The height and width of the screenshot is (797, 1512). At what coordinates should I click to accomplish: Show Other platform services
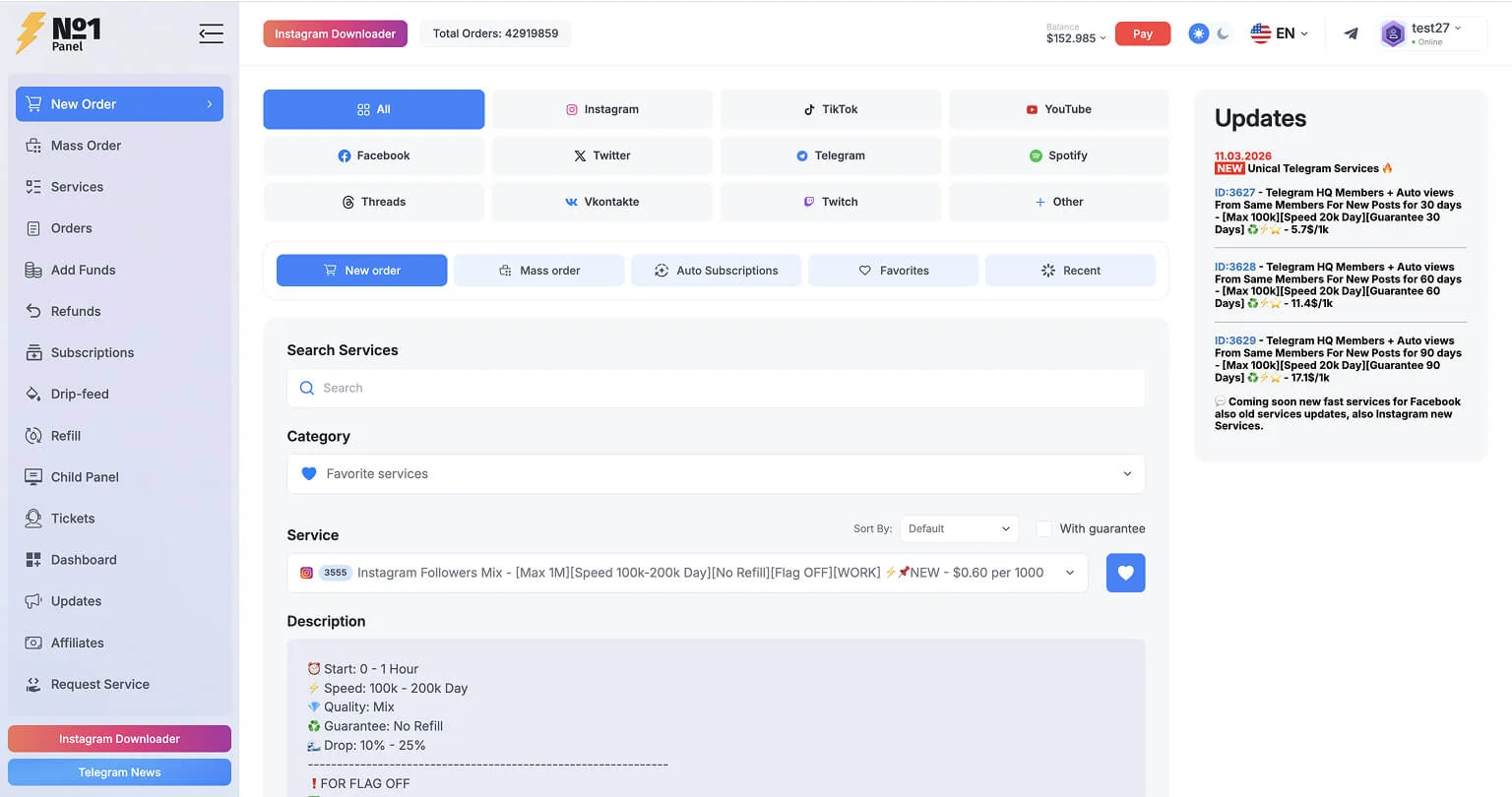(1059, 202)
